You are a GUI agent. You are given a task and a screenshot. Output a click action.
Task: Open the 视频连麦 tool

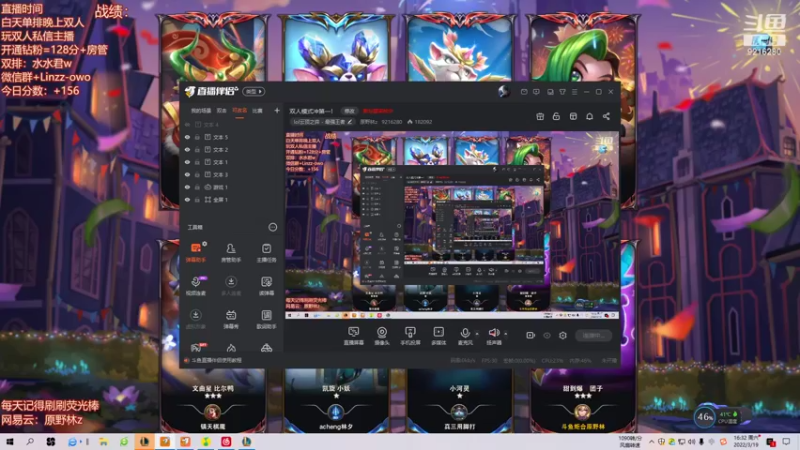pyautogui.click(x=196, y=286)
